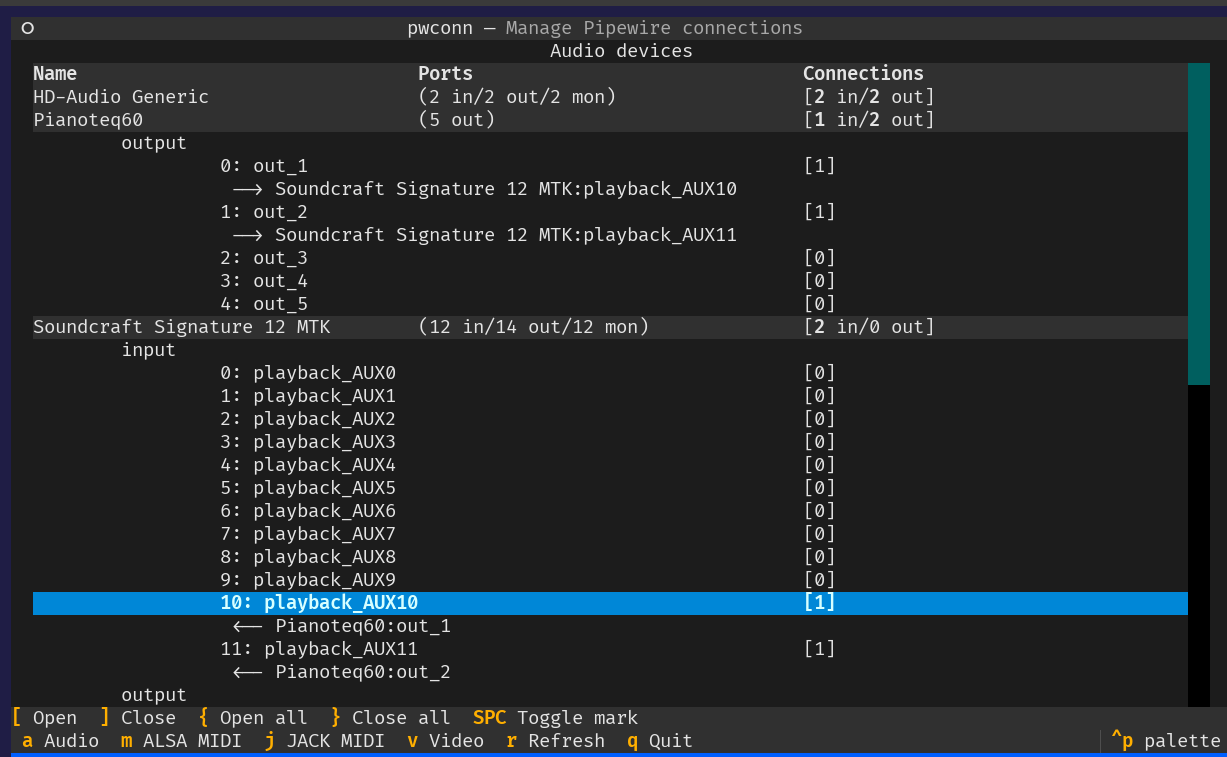The width and height of the screenshot is (1227, 757).
Task: Select port 4: playback_AUX4
Action: (x=610, y=465)
